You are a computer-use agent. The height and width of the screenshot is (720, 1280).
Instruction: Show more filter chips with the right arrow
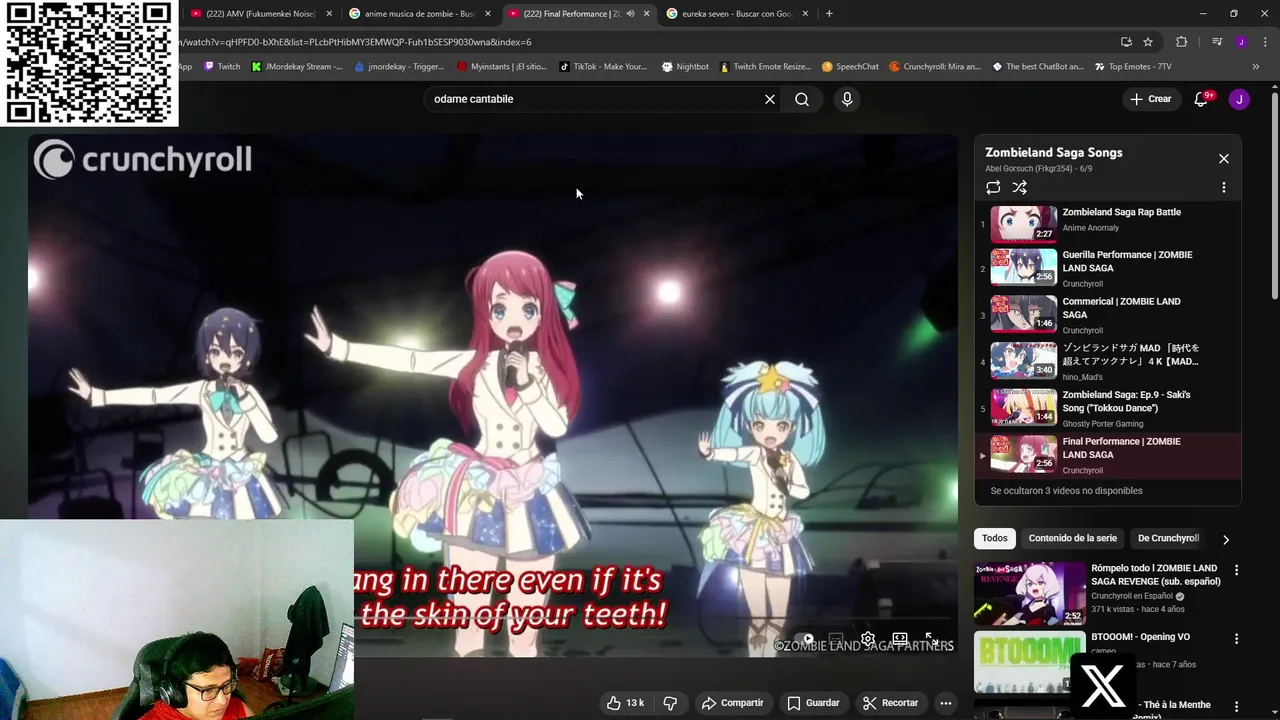[1226, 539]
